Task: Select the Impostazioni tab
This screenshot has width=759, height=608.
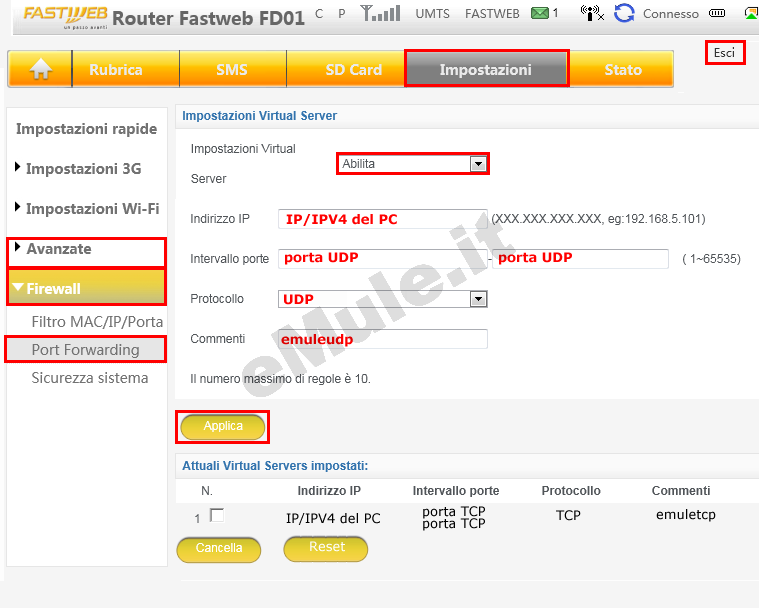Action: click(486, 69)
